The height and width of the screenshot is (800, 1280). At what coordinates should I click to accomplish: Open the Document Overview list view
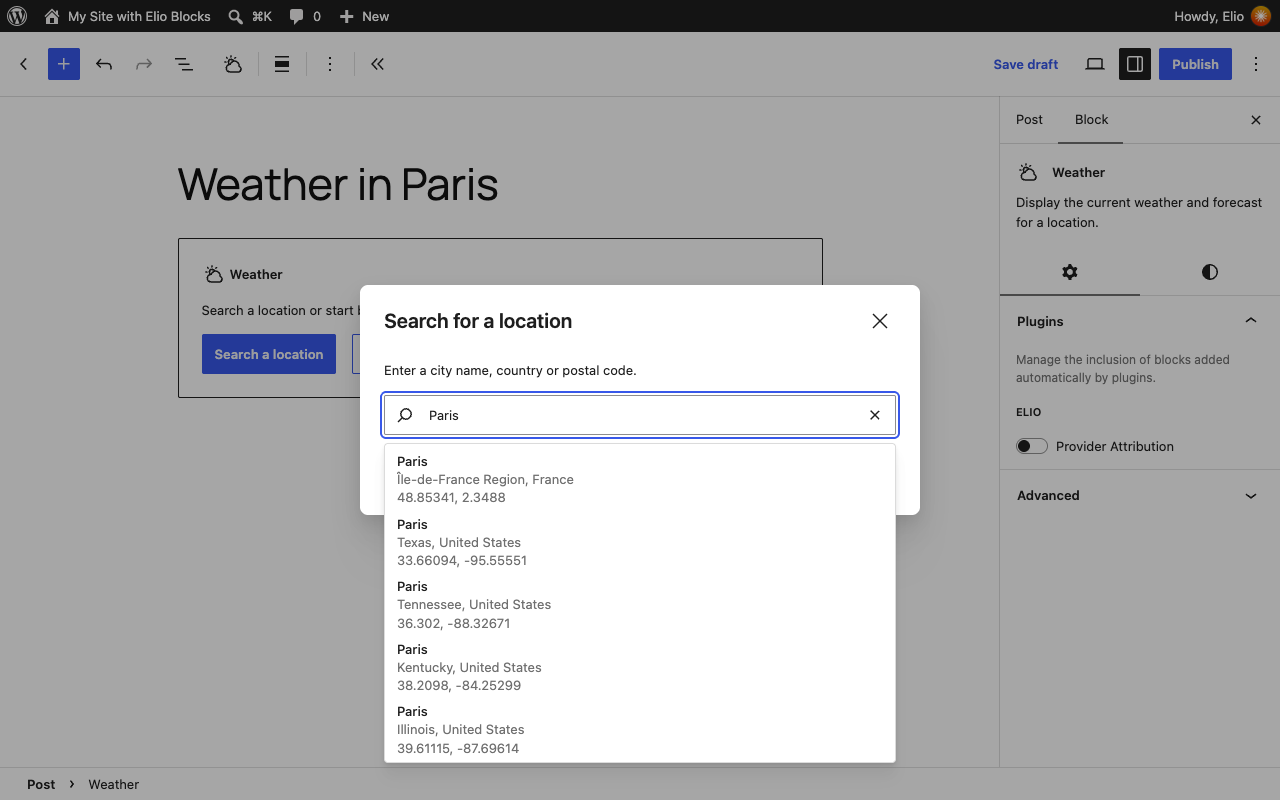point(184,64)
